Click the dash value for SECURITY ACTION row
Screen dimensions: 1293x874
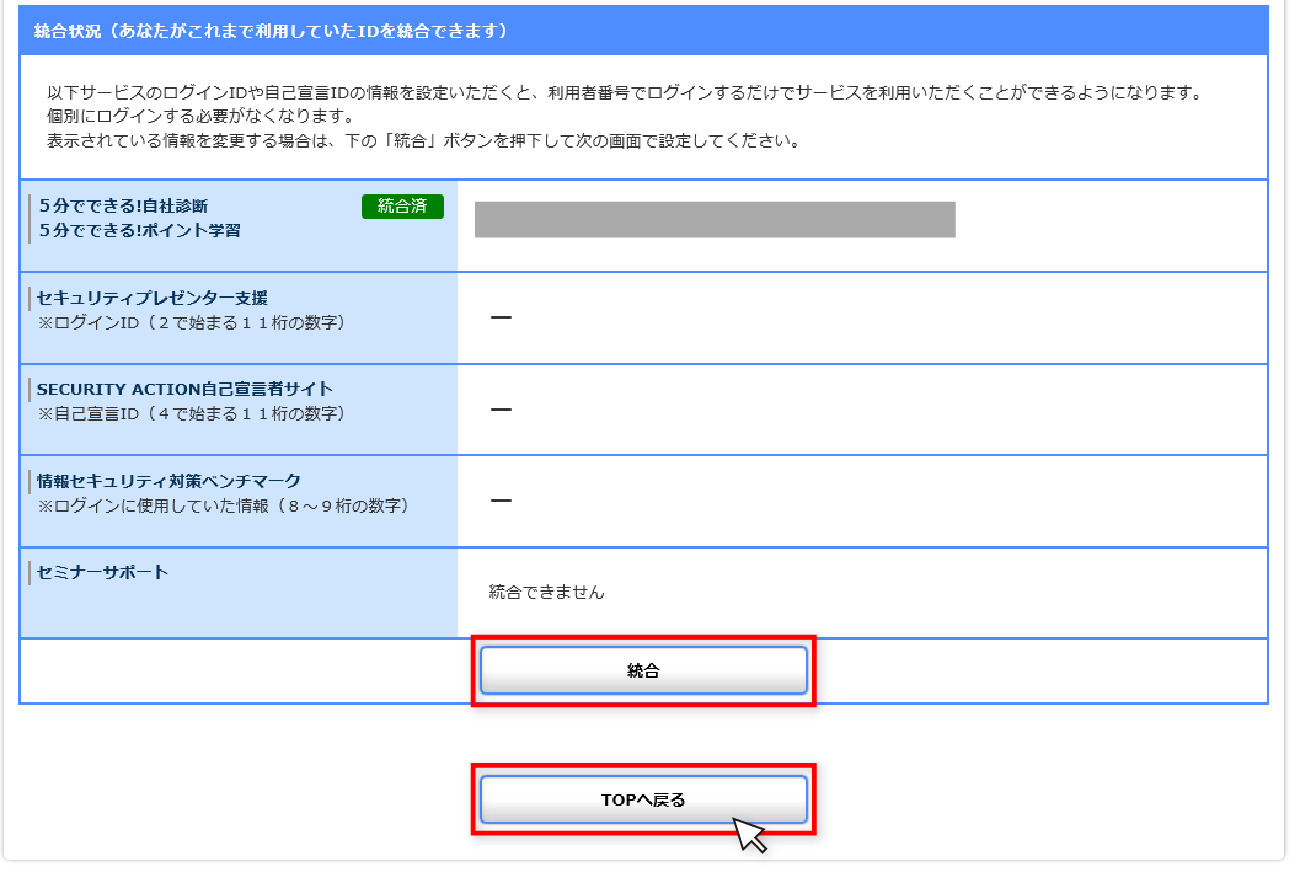[501, 409]
